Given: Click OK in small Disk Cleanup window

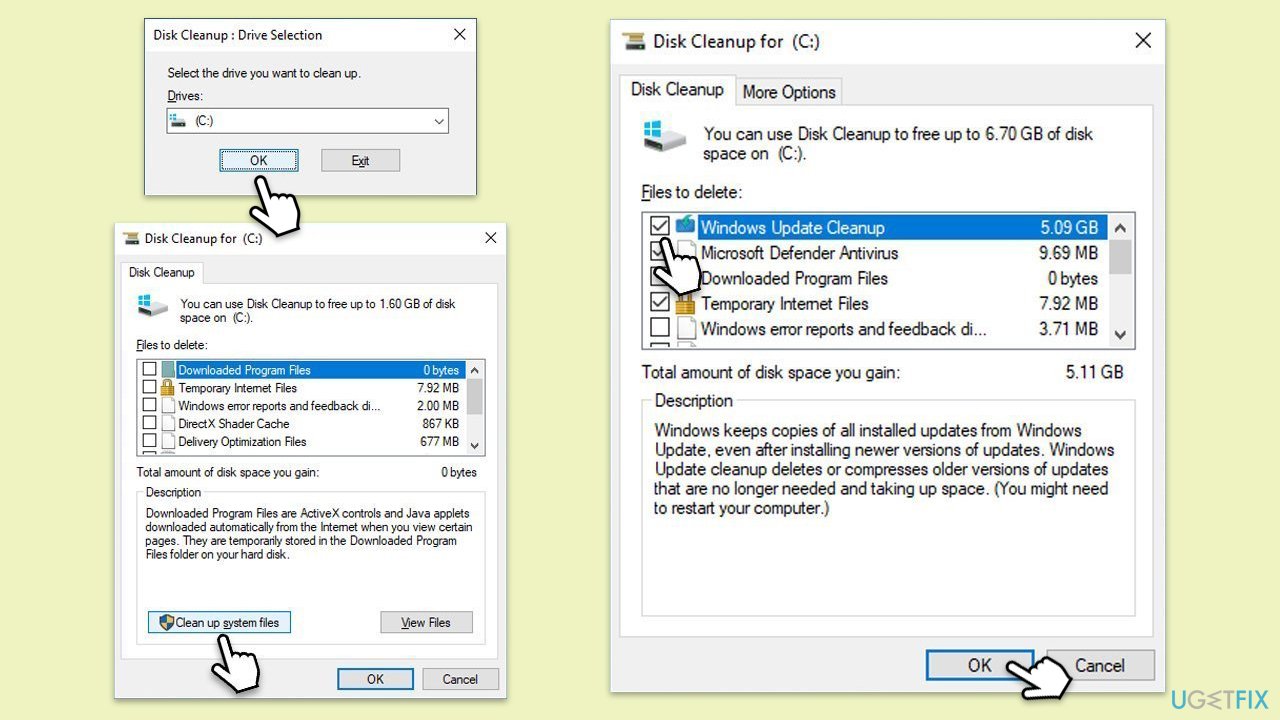Looking at the screenshot, I should [x=375, y=679].
